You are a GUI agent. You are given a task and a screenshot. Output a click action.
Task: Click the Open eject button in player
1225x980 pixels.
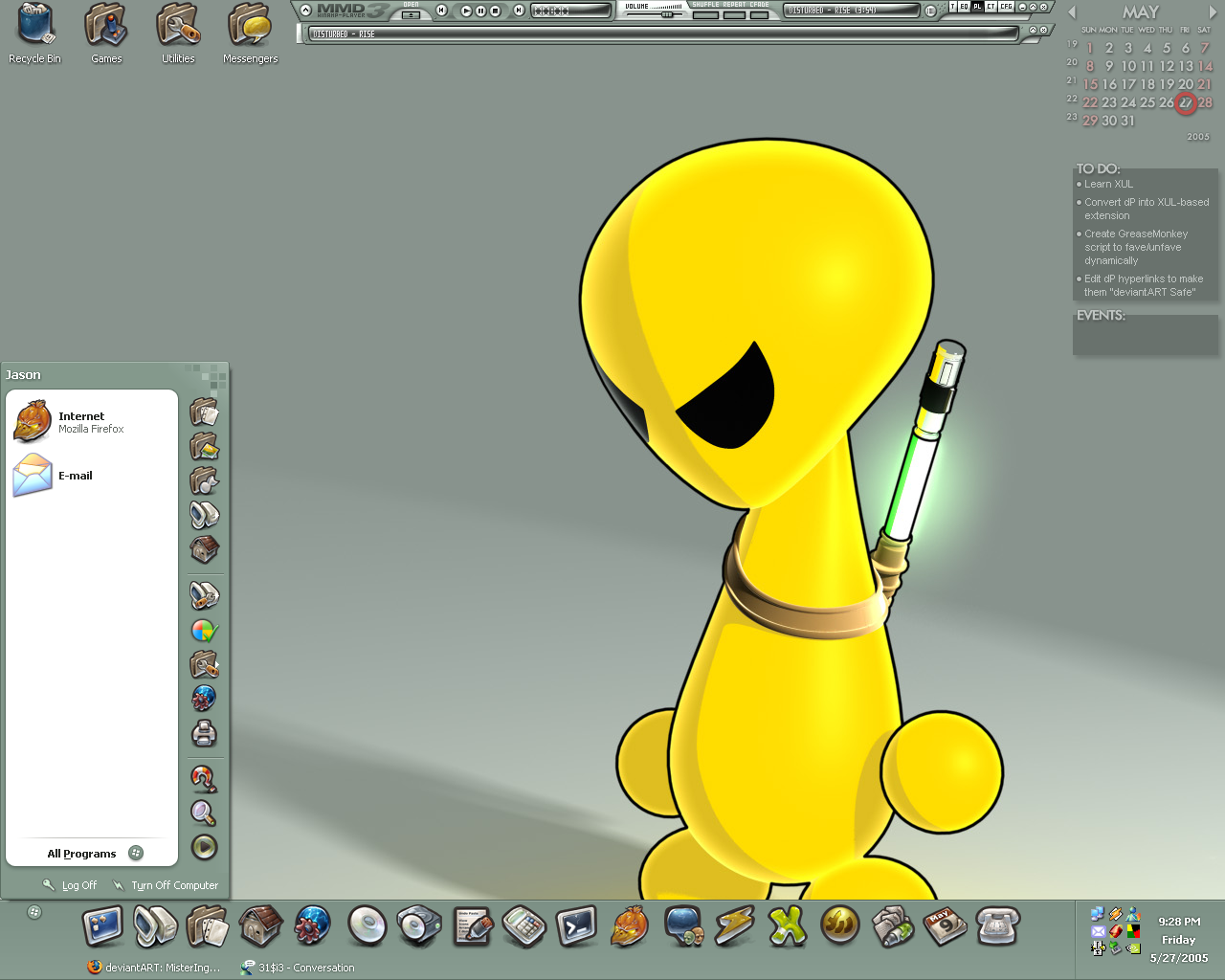click(x=411, y=14)
